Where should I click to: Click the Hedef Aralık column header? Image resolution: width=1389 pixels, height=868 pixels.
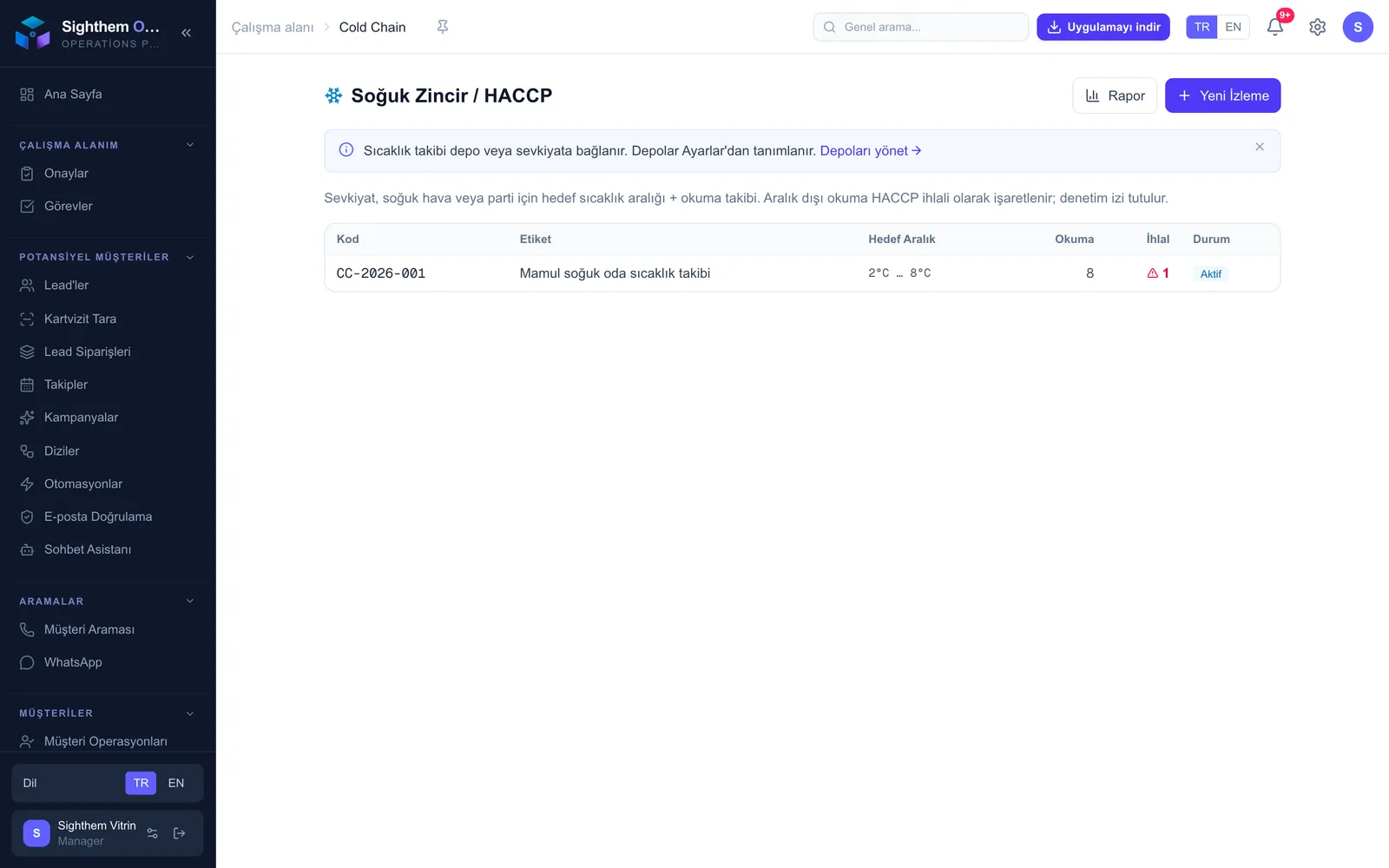902,240
